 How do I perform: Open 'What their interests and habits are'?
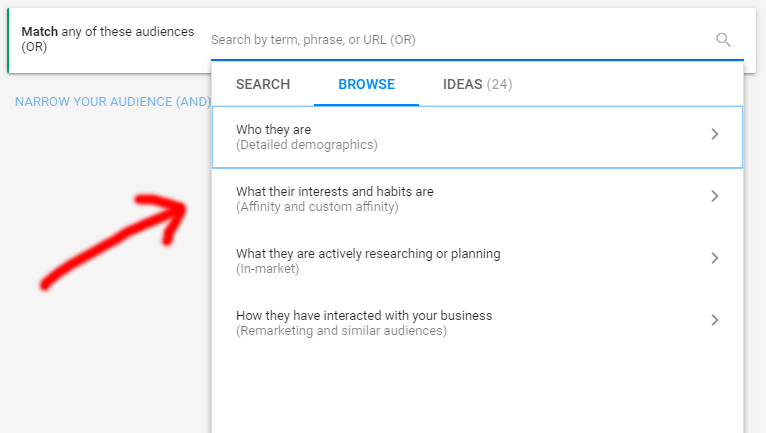(x=335, y=191)
